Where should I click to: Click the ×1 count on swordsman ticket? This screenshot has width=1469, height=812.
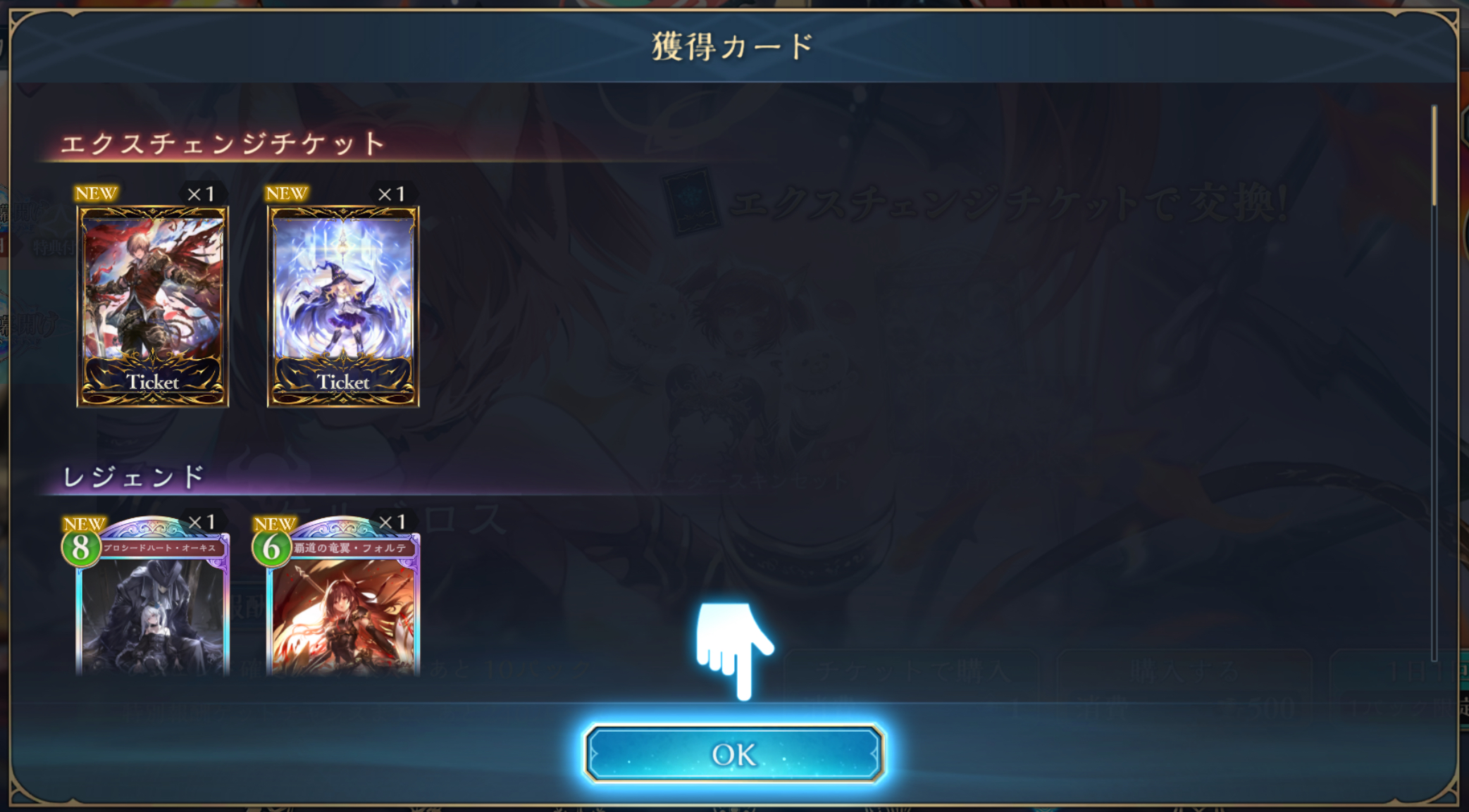[x=201, y=194]
